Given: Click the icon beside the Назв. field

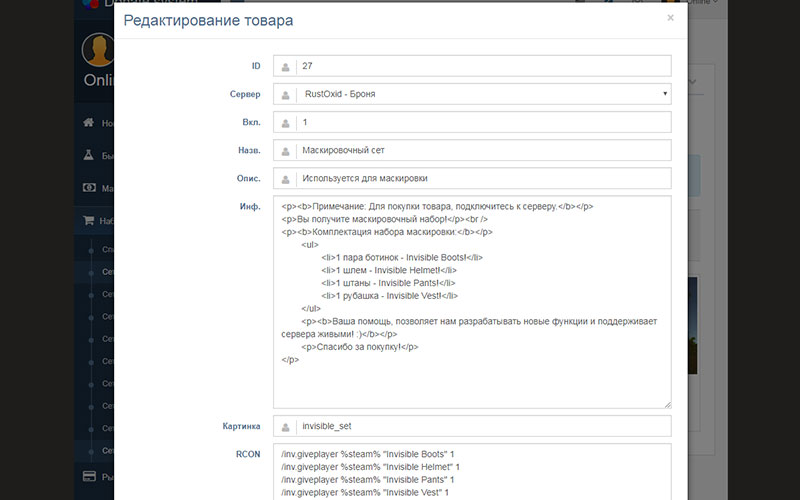Looking at the screenshot, I should [285, 150].
